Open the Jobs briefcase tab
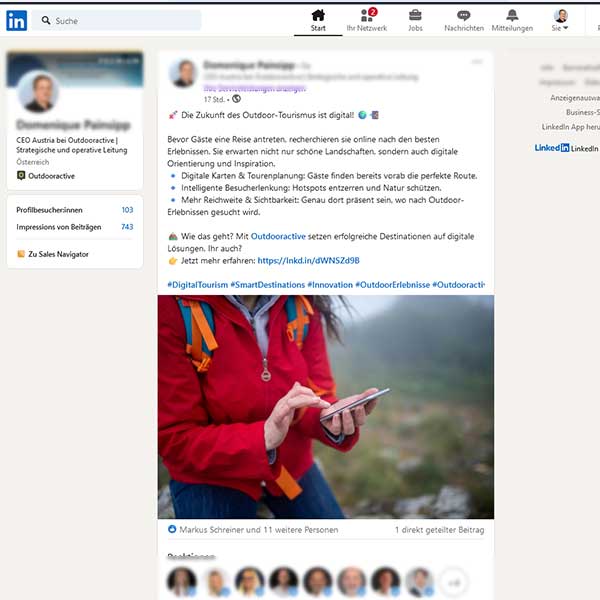The image size is (600, 600). coord(415,21)
